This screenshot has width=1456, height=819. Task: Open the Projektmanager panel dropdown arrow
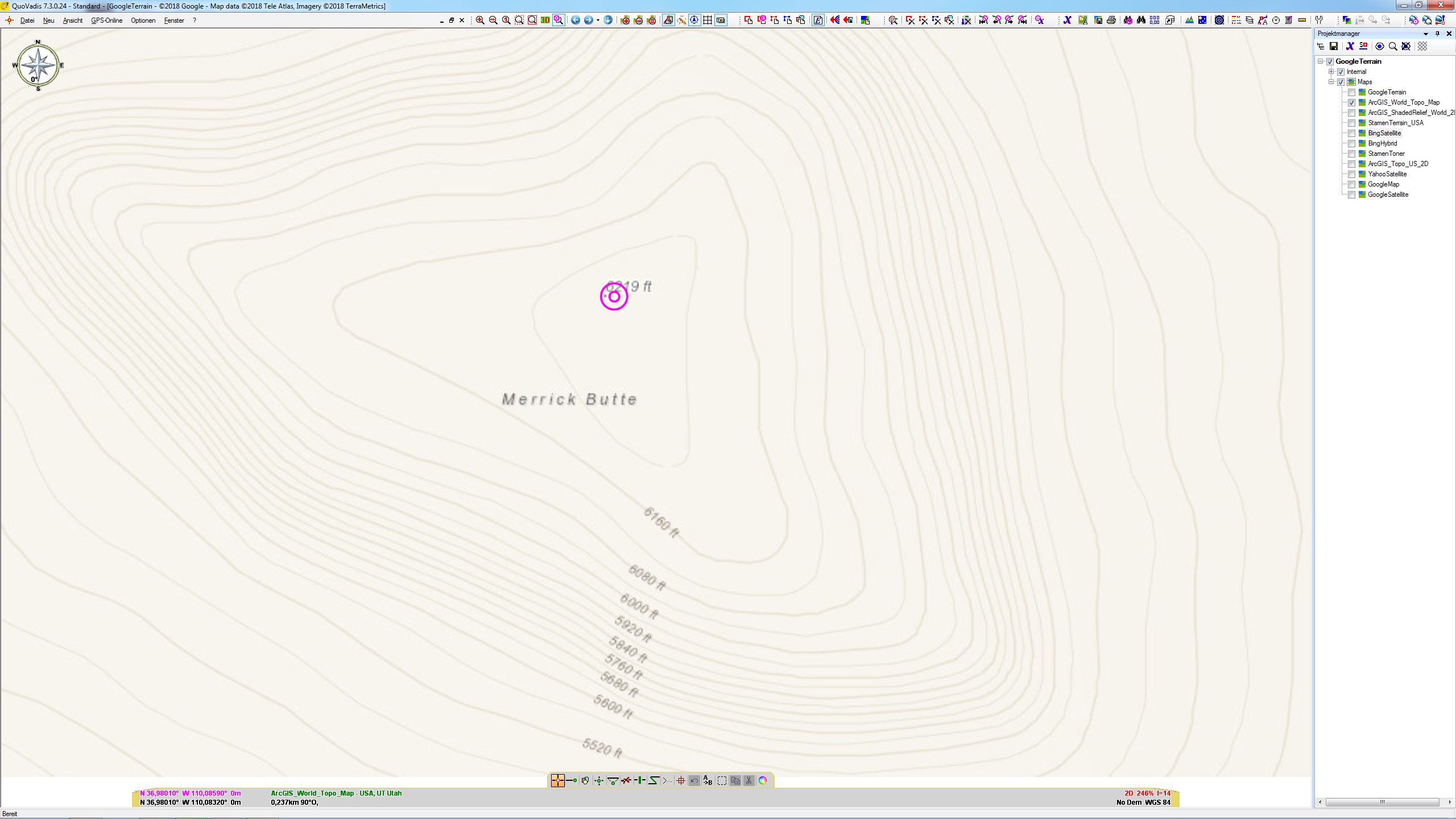click(1426, 34)
